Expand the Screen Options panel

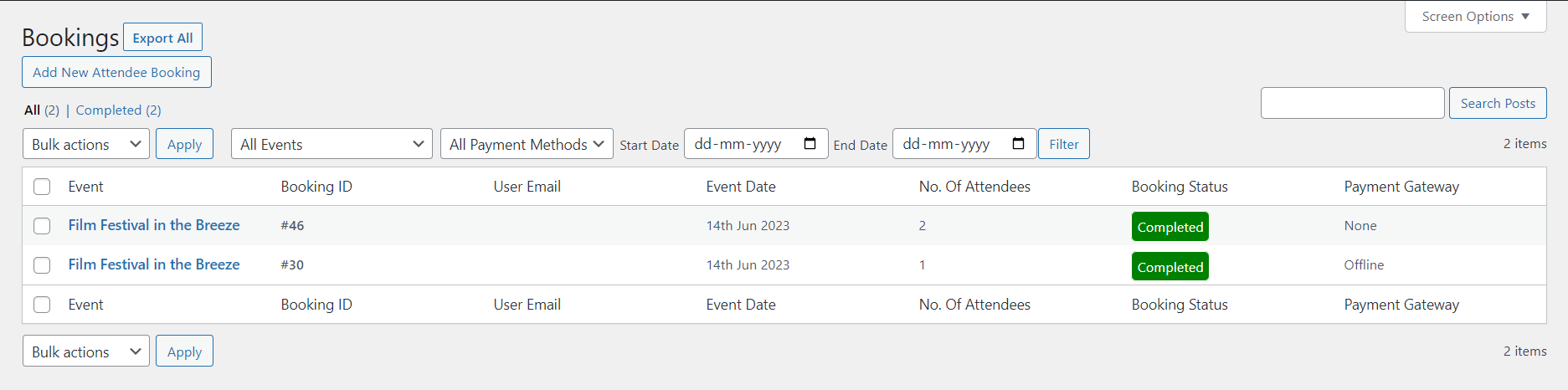(1475, 17)
